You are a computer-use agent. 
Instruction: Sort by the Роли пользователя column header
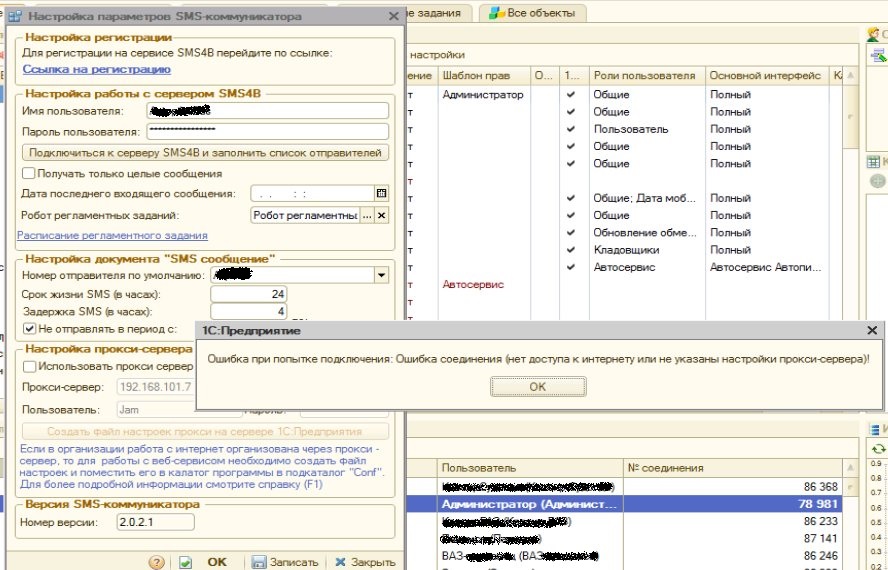[x=647, y=75]
